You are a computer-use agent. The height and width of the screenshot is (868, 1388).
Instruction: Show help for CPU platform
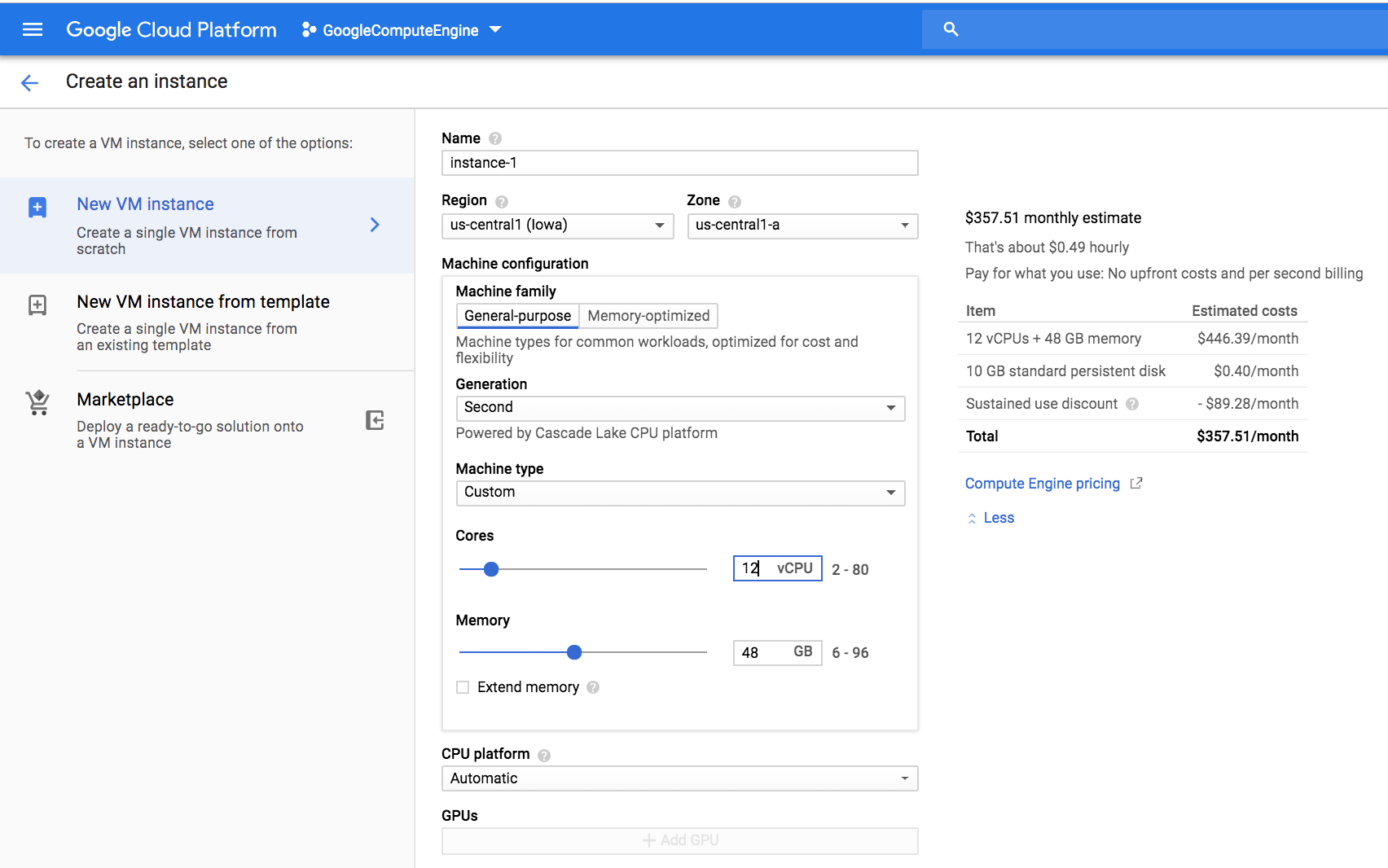pyautogui.click(x=544, y=755)
